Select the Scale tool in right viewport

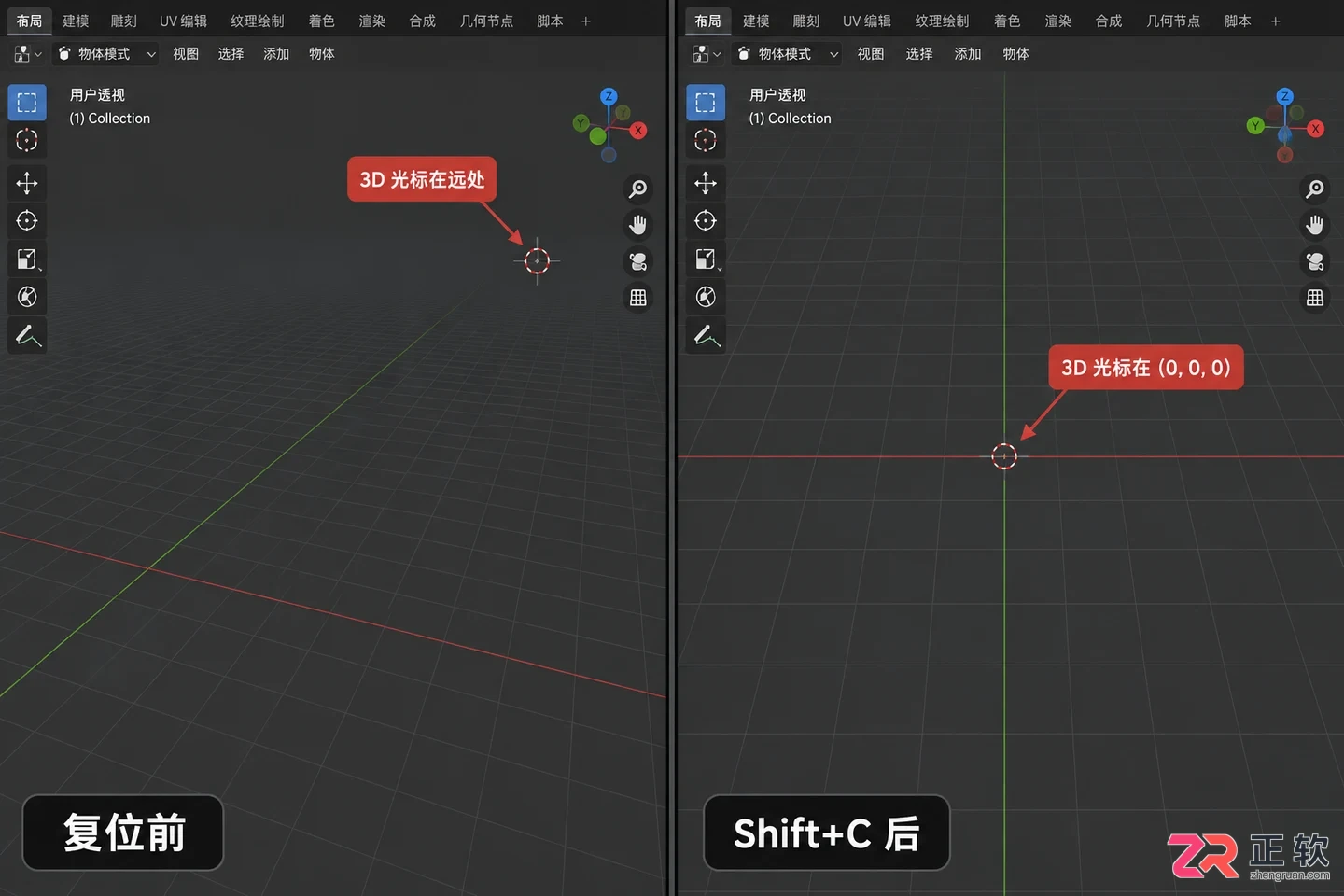click(x=706, y=259)
